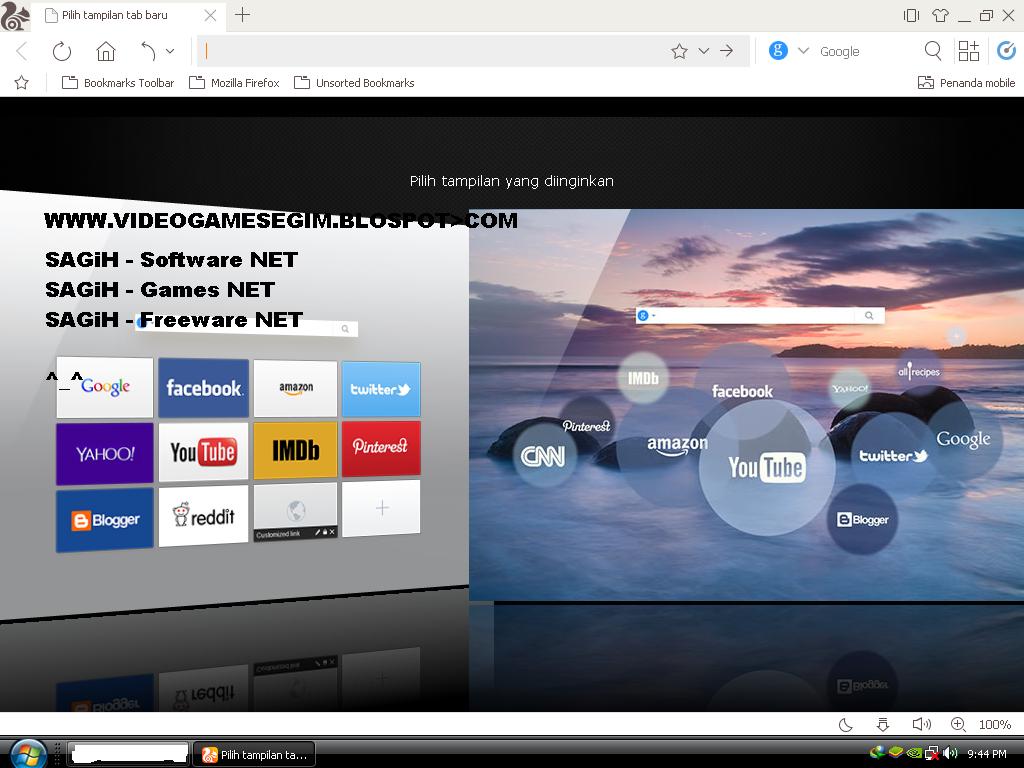Click the CNN bubble in sunset layout
The width and height of the screenshot is (1024, 768).
pos(543,456)
